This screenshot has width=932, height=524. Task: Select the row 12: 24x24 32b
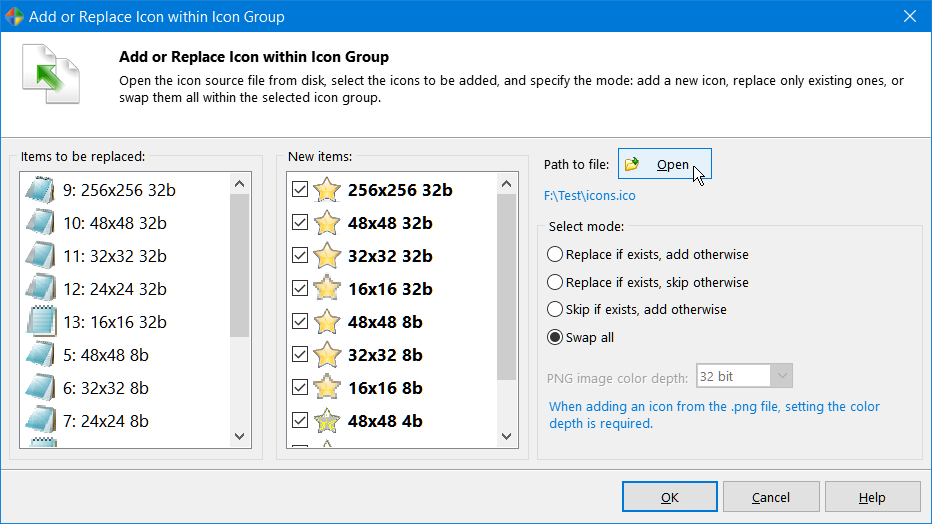tap(125, 289)
